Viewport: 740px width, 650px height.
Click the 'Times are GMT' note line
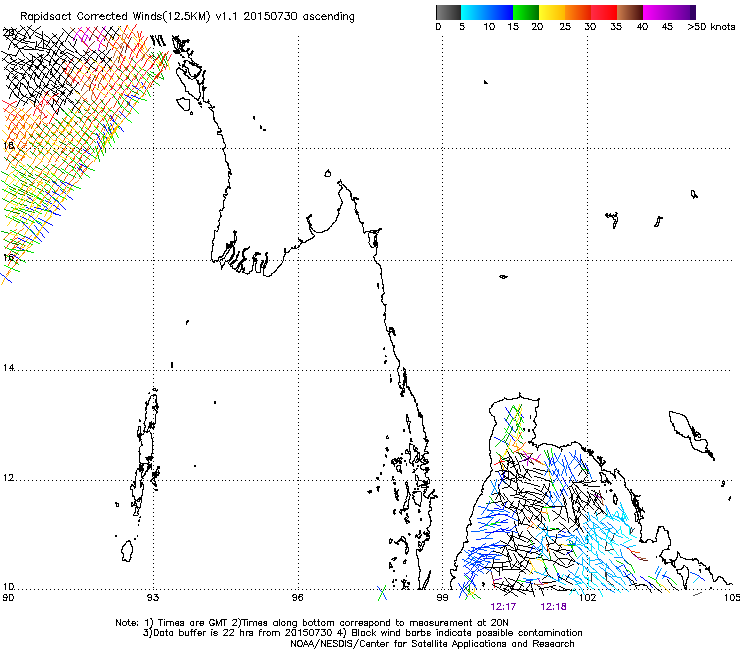click(x=312, y=623)
